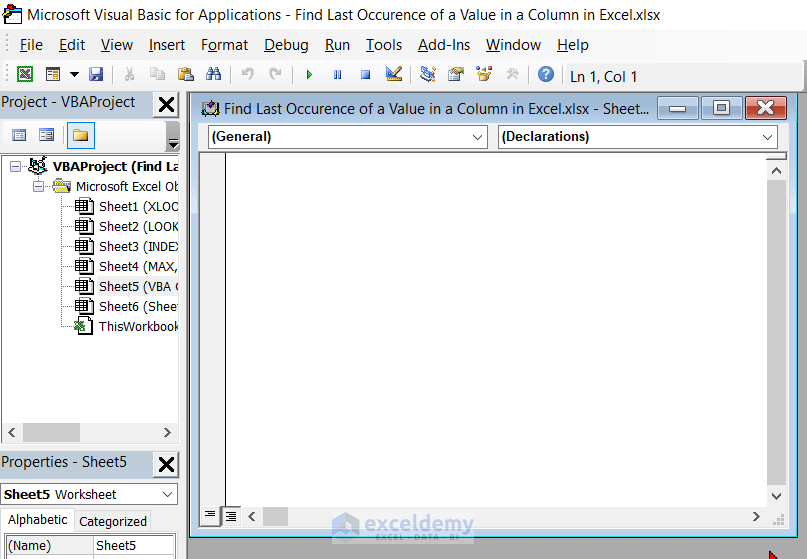Open the Tools menu
The image size is (807, 559).
point(383,45)
